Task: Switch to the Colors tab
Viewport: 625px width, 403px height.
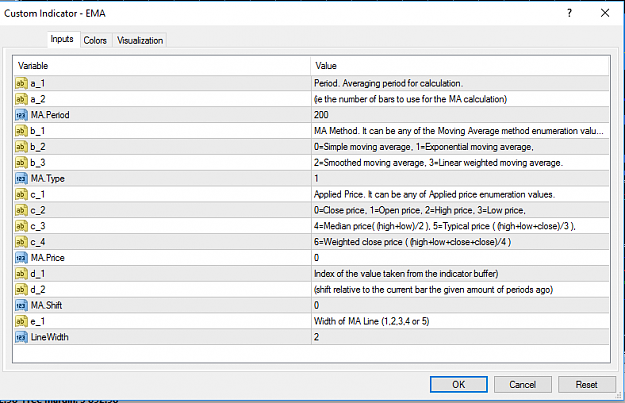Action: (x=95, y=40)
